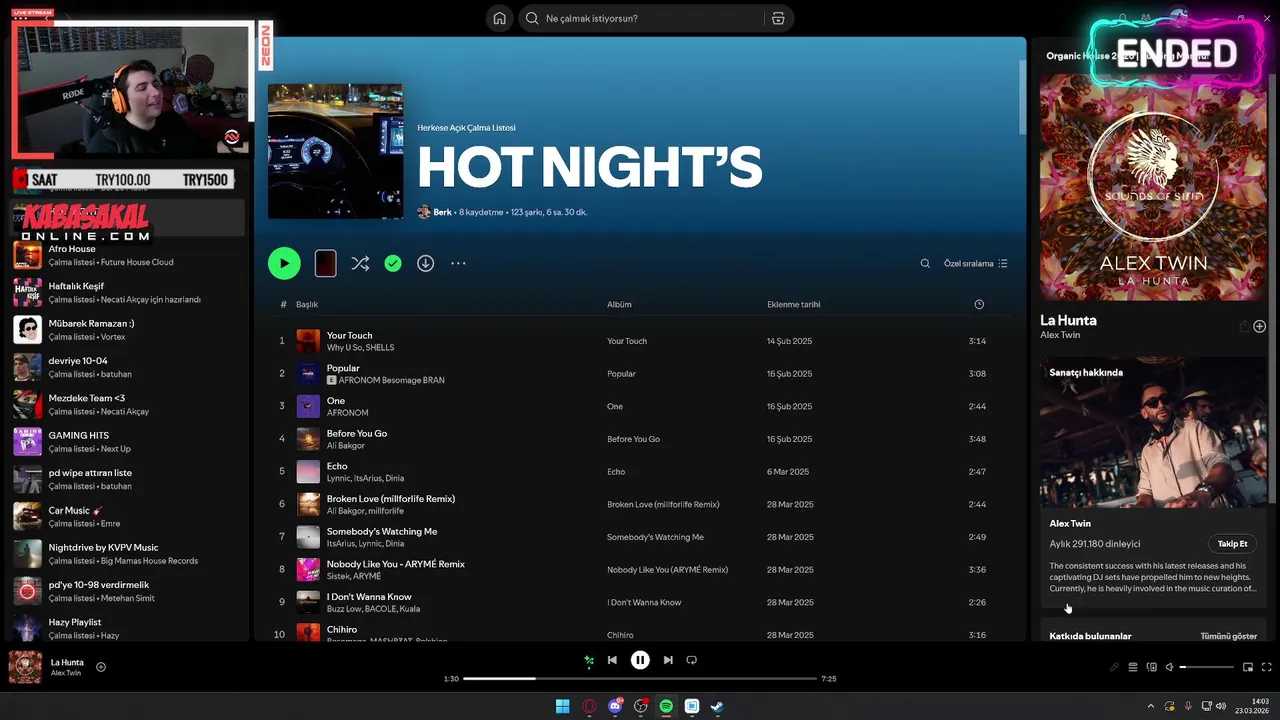Toggle repeat mode in player

[691, 660]
